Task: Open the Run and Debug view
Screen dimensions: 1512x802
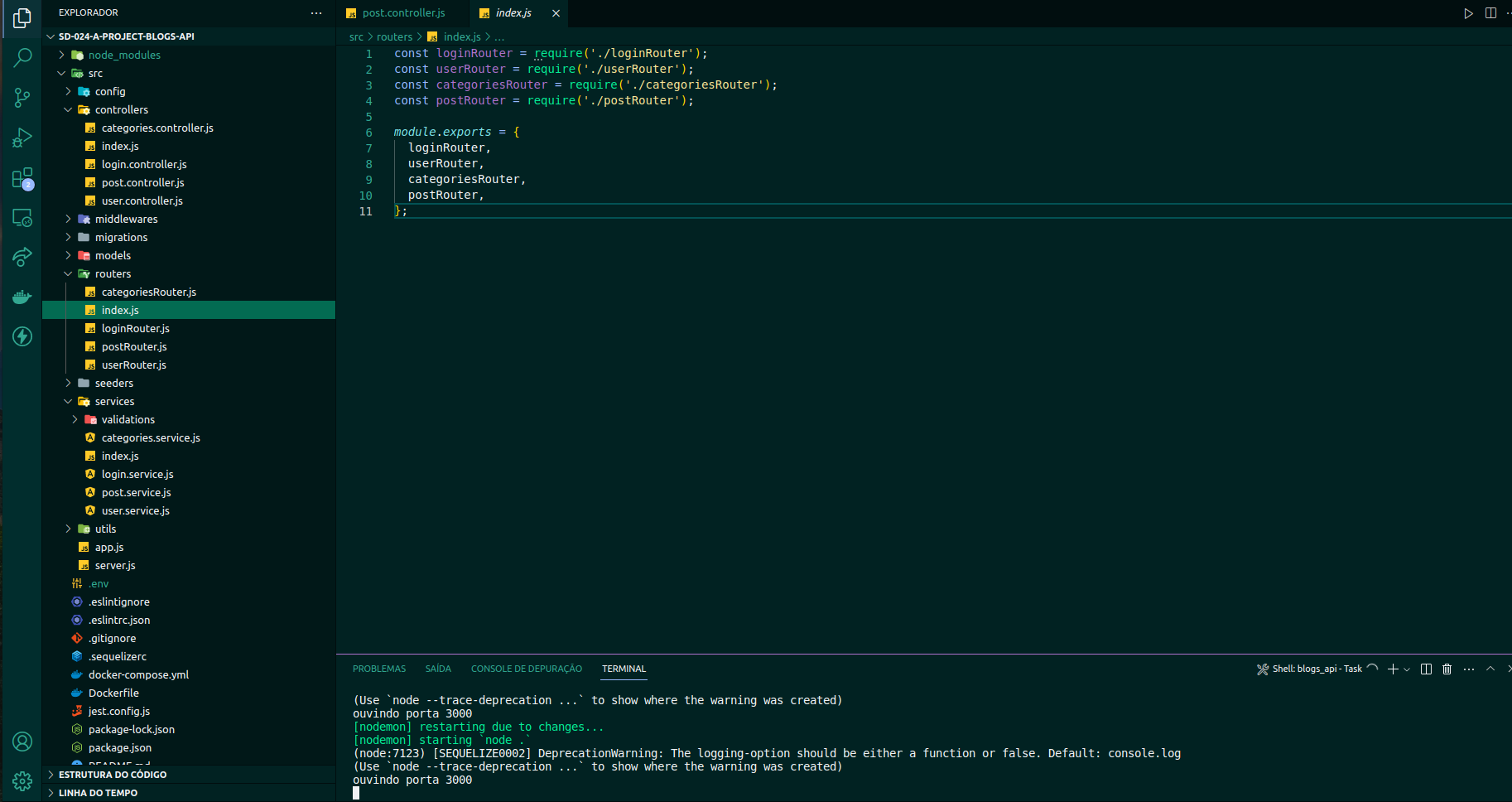Action: 22,138
